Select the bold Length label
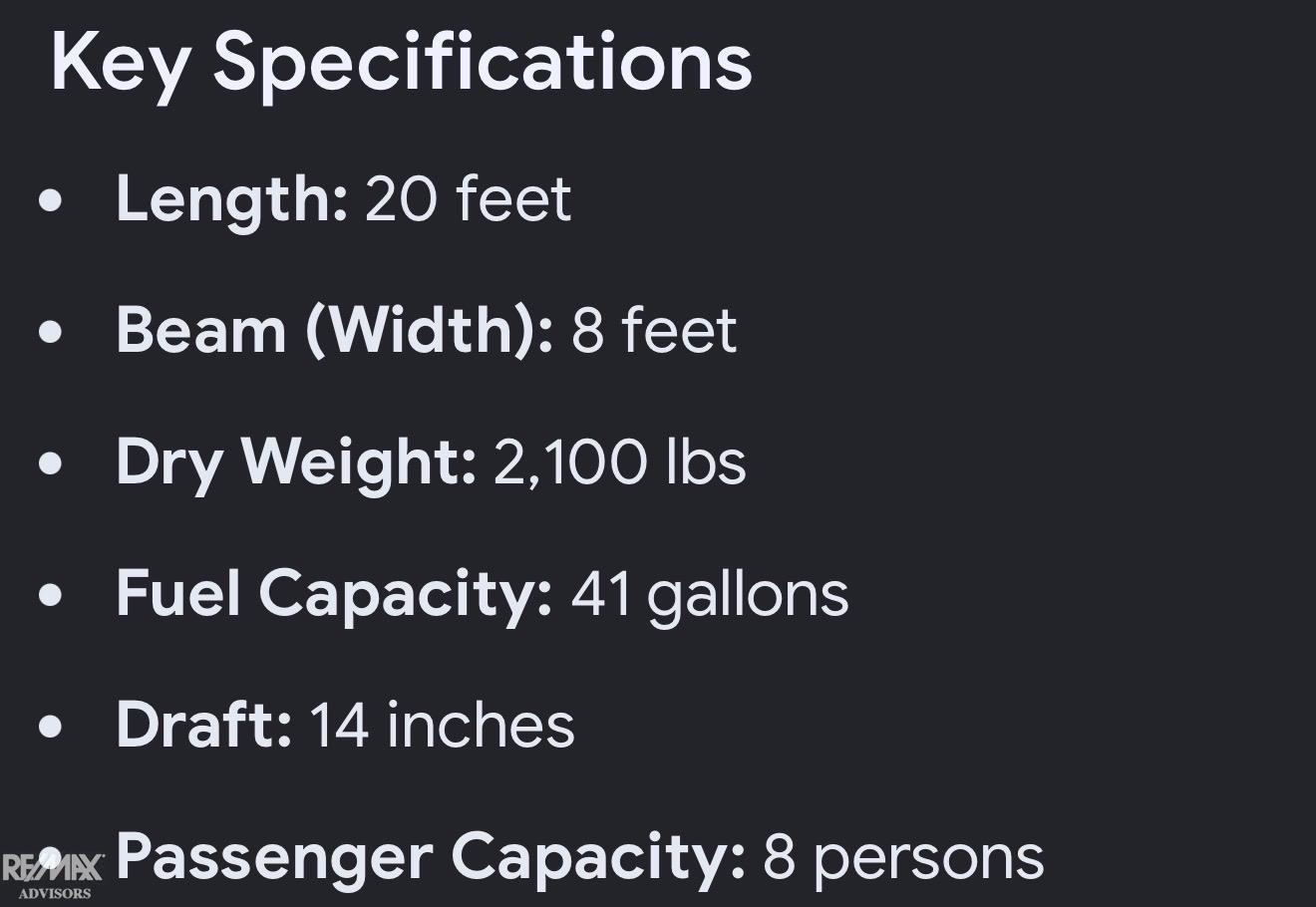Screen dimensions: 1316x907 click(231, 199)
